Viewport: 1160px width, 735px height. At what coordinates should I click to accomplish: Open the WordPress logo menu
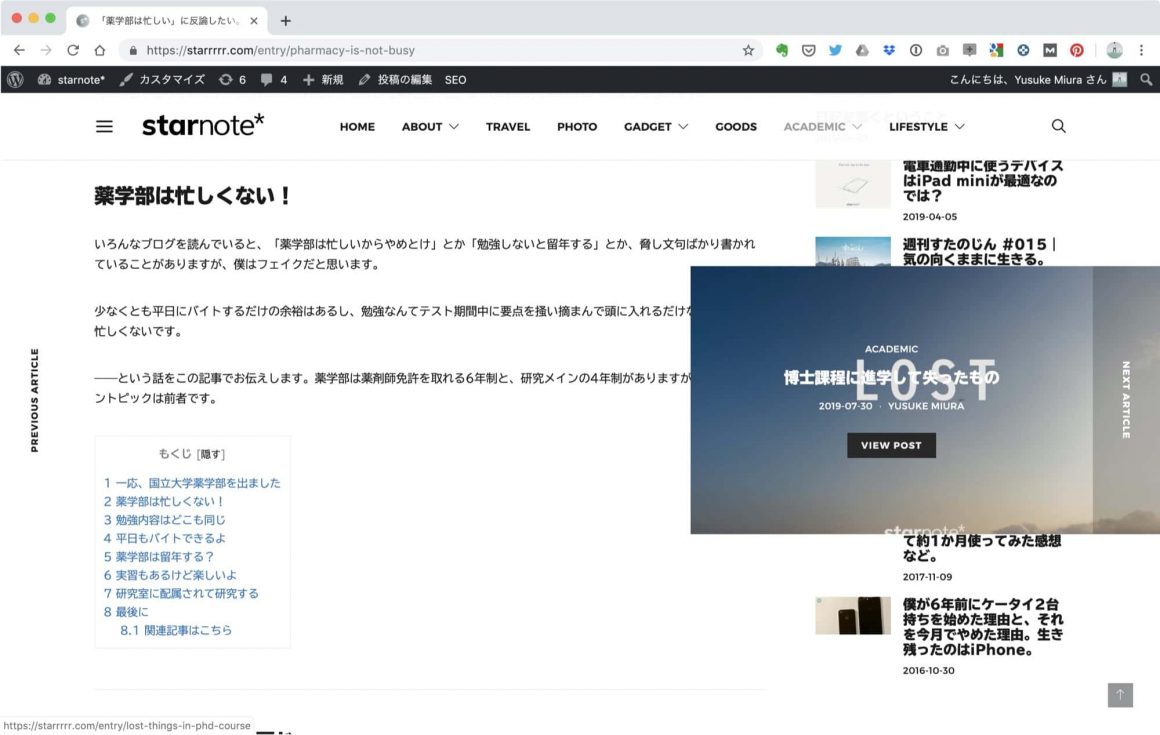pyautogui.click(x=15, y=80)
